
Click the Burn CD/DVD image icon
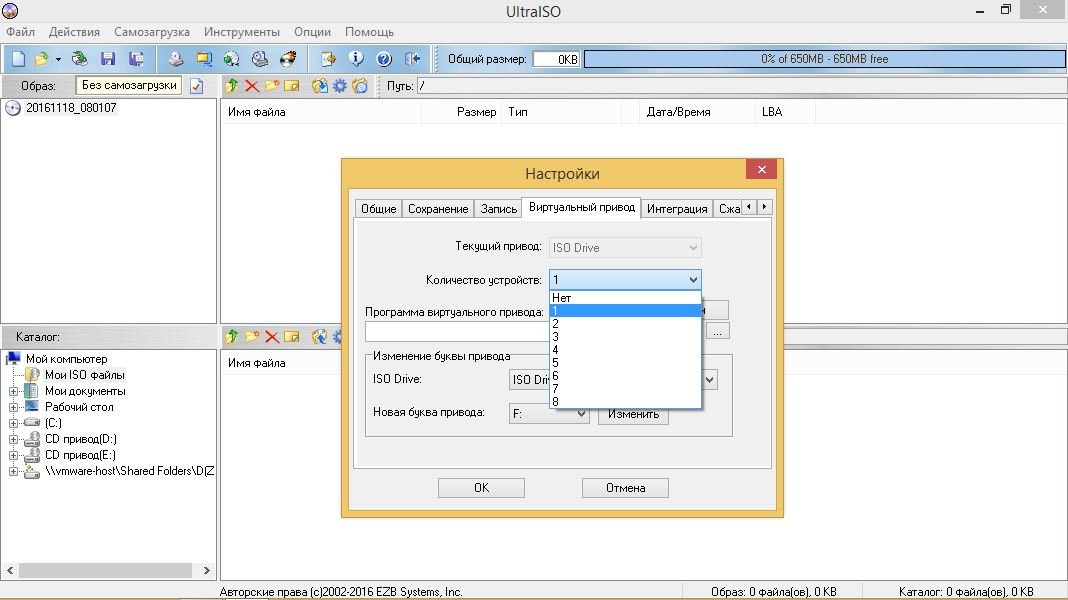pyautogui.click(x=289, y=59)
